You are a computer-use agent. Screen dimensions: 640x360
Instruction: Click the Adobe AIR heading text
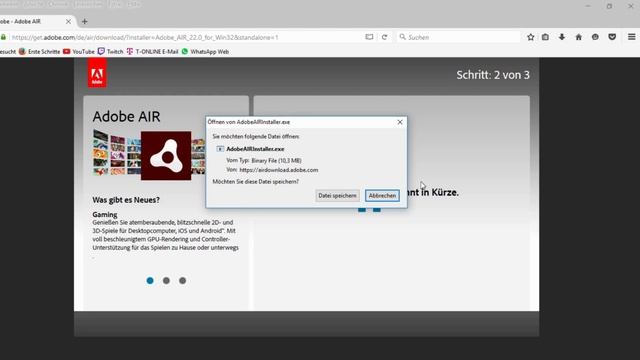(x=127, y=117)
